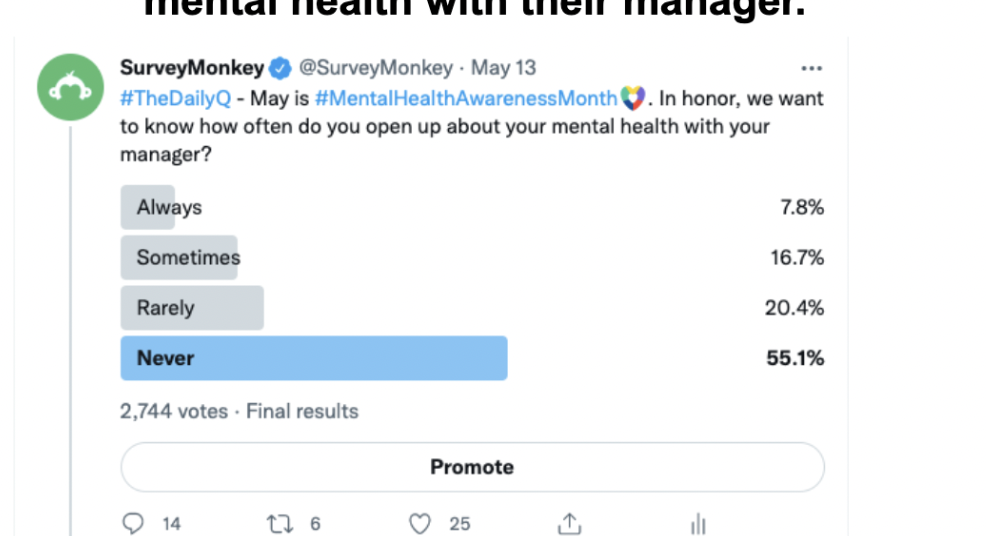Screen dimensions: 986x536
Task: Open the #MentalHealthAwarenessMonth hashtag link
Action: point(466,98)
